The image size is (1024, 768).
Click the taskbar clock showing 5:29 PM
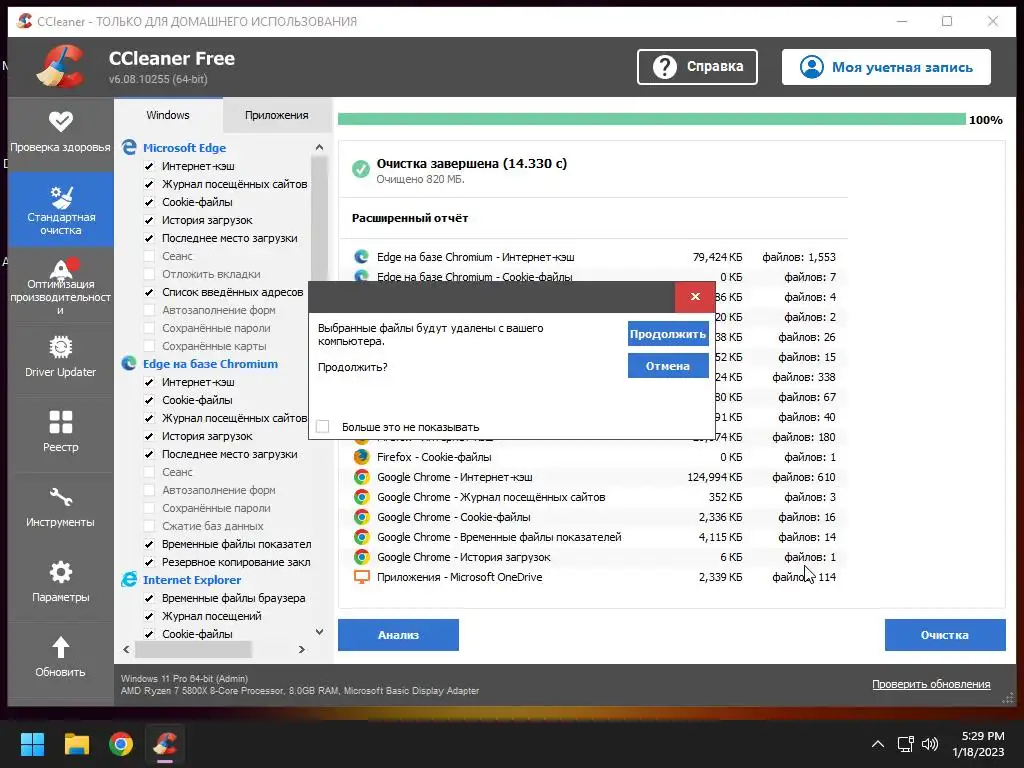[x=978, y=744]
